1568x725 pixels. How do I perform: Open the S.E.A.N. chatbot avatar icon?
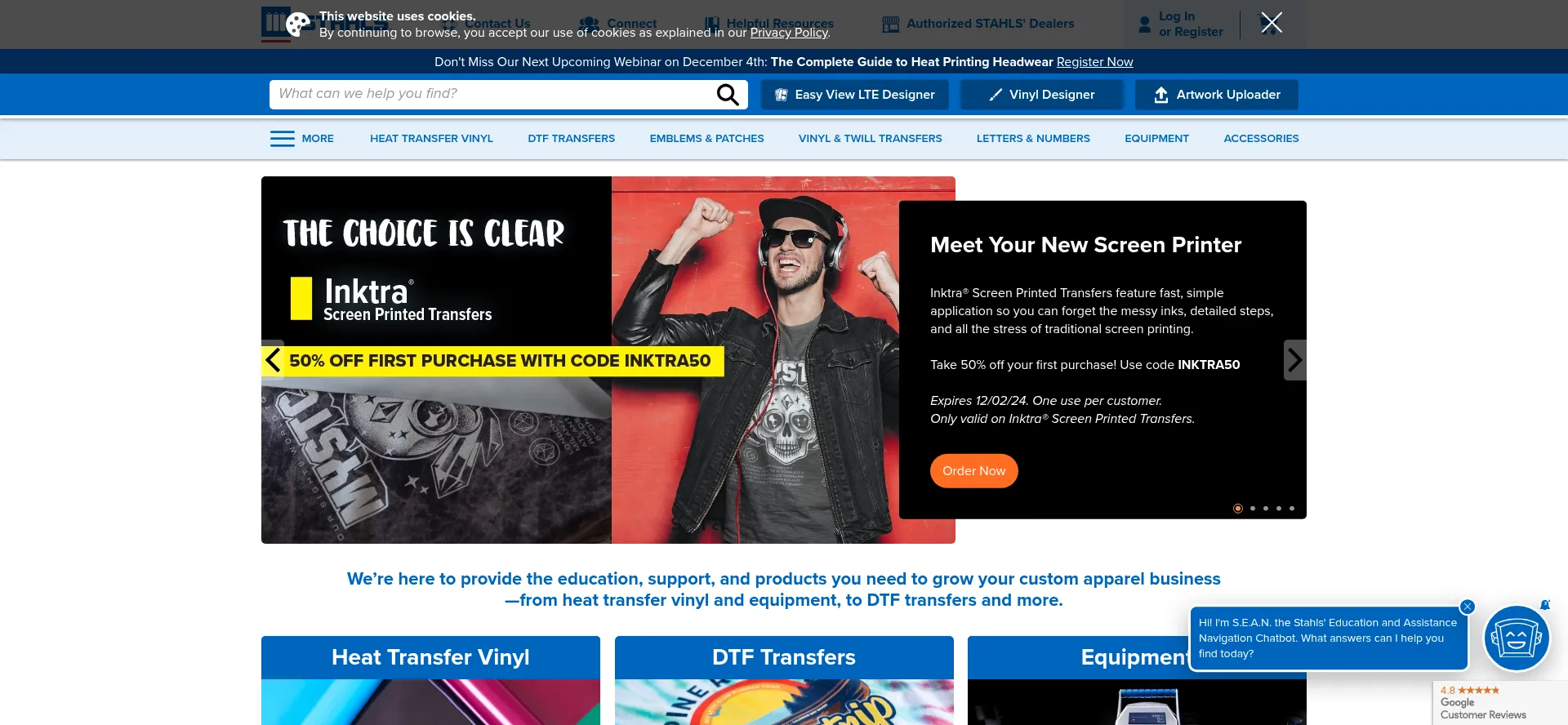[1517, 638]
